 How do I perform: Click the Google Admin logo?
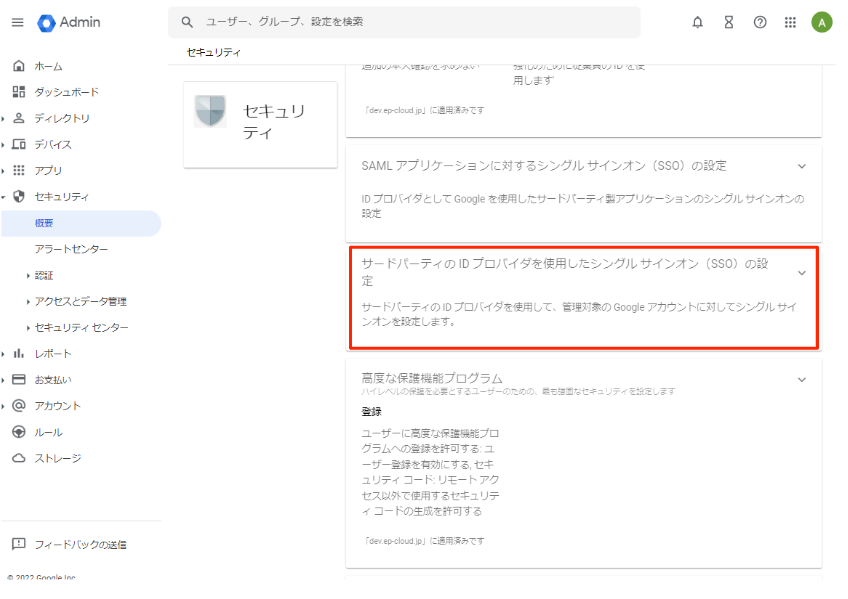click(x=69, y=22)
